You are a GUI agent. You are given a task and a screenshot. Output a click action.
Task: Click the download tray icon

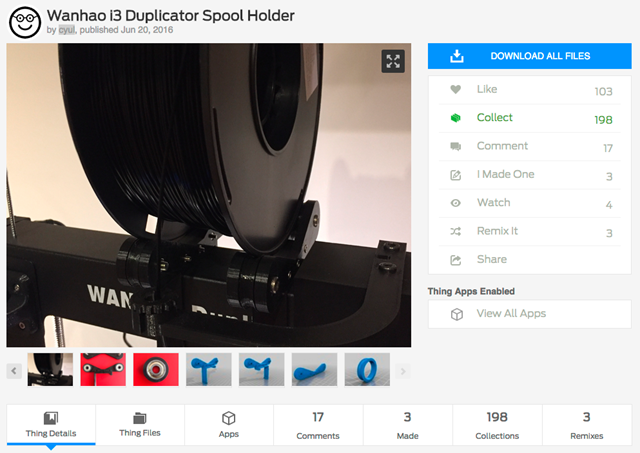456,56
